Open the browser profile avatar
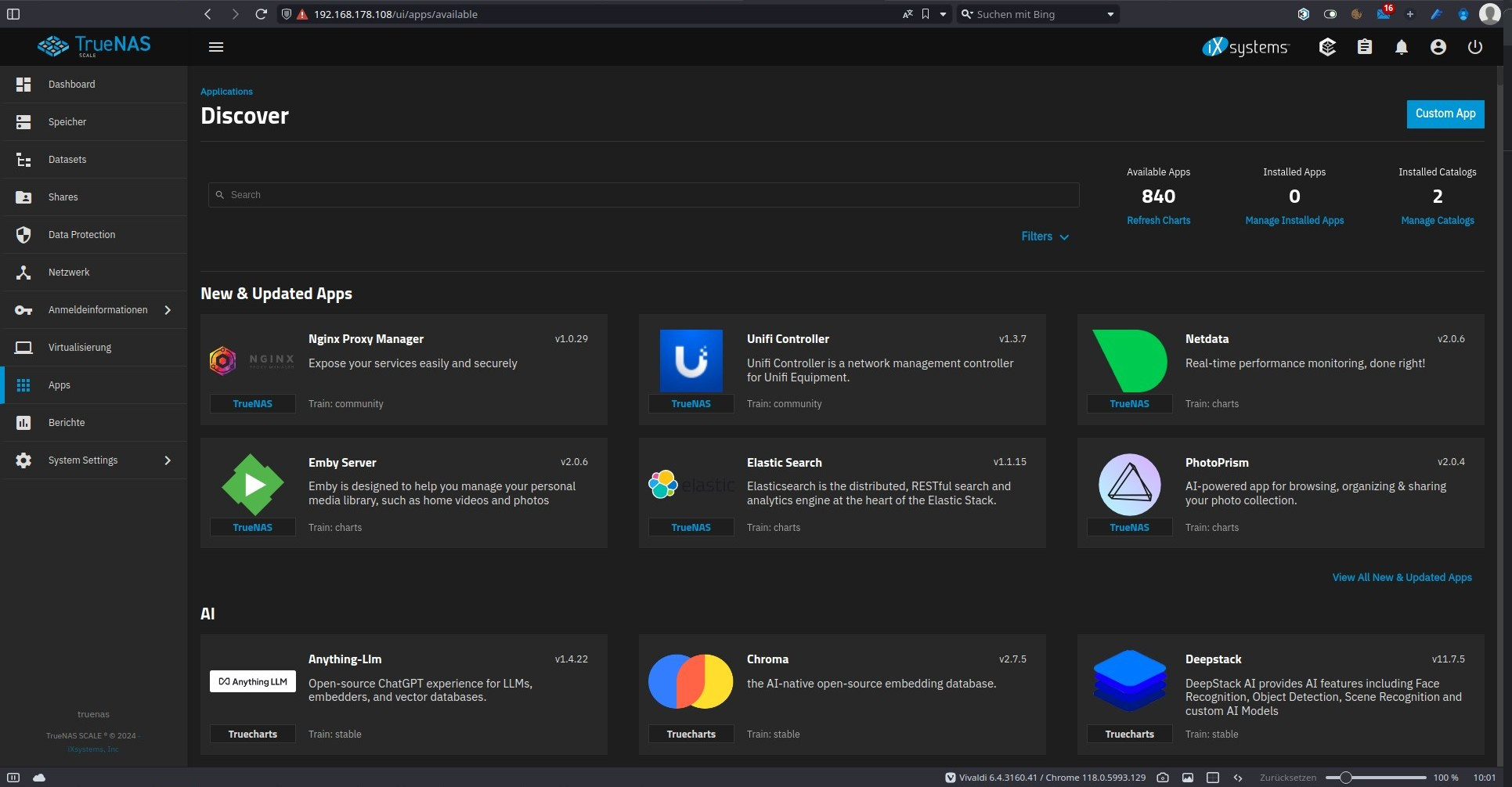The image size is (1512, 787). click(1489, 13)
